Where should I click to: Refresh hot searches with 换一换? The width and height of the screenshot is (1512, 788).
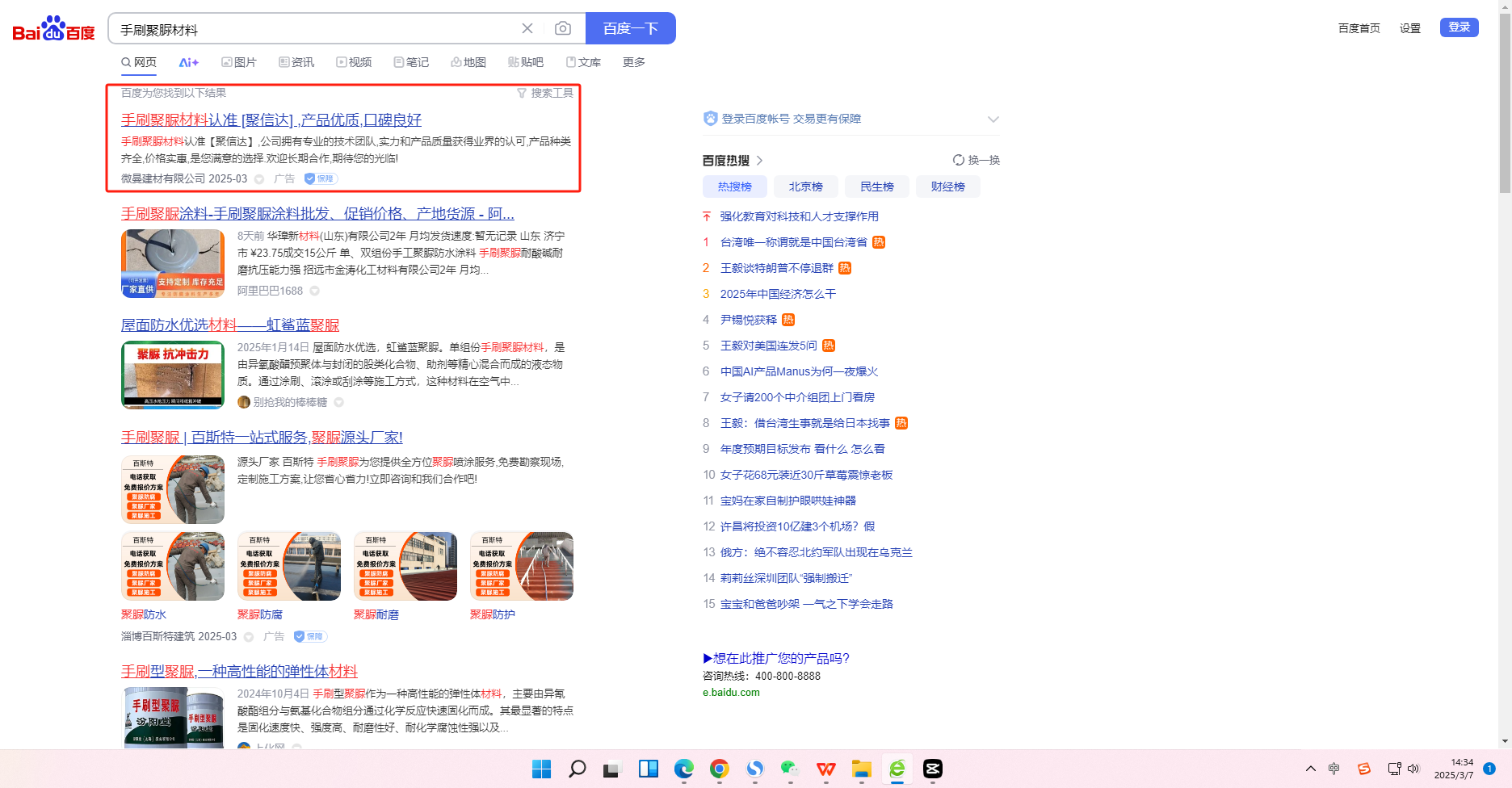point(976,160)
